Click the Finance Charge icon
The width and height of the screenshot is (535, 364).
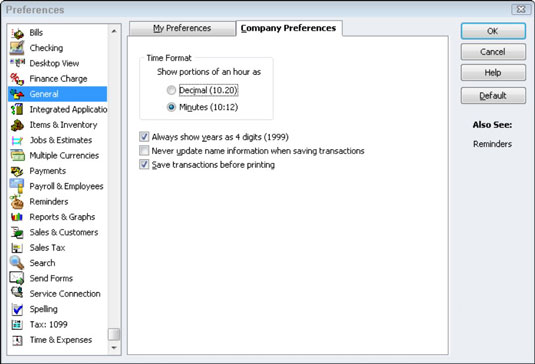(x=17, y=79)
